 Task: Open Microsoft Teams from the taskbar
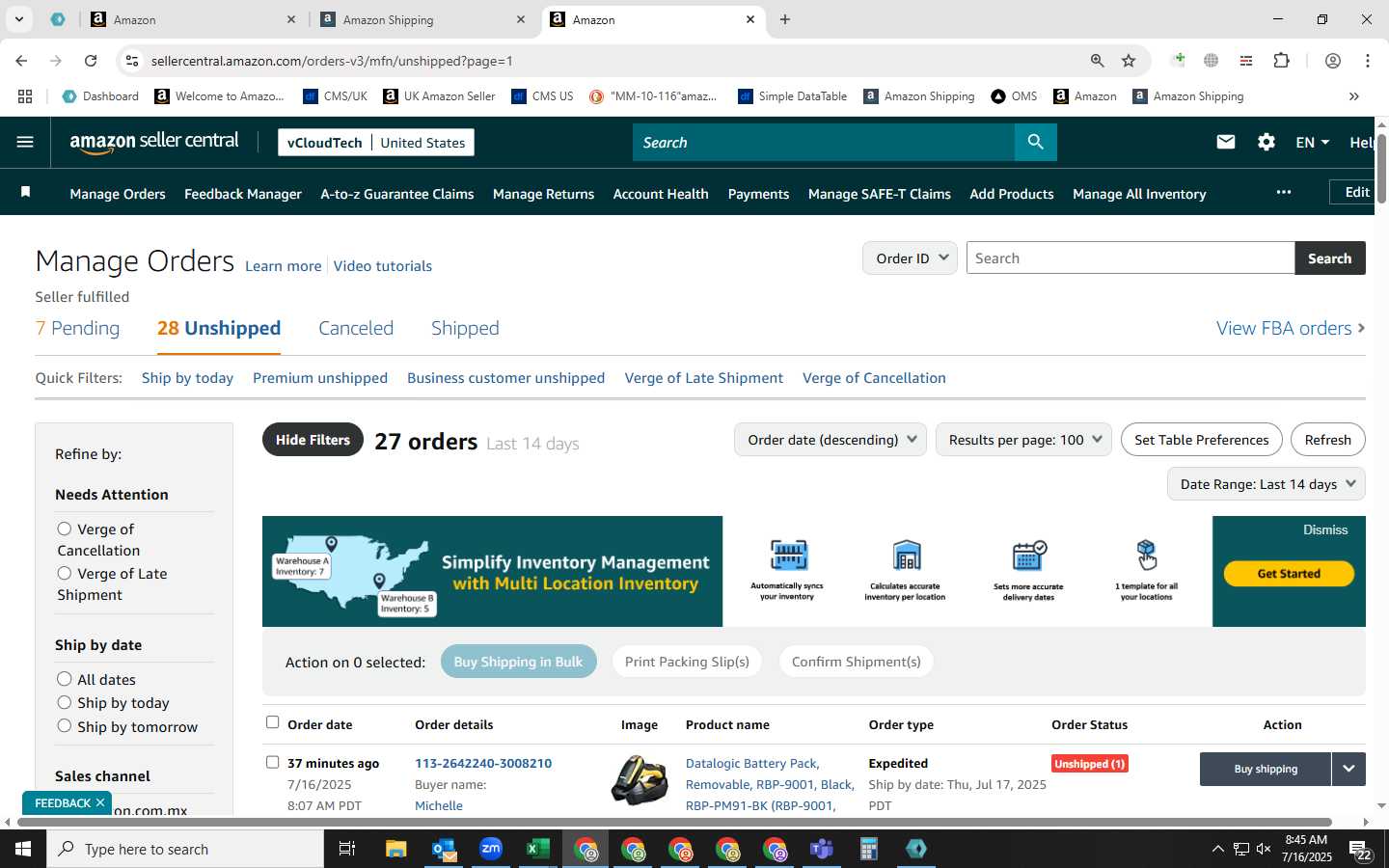(821, 849)
